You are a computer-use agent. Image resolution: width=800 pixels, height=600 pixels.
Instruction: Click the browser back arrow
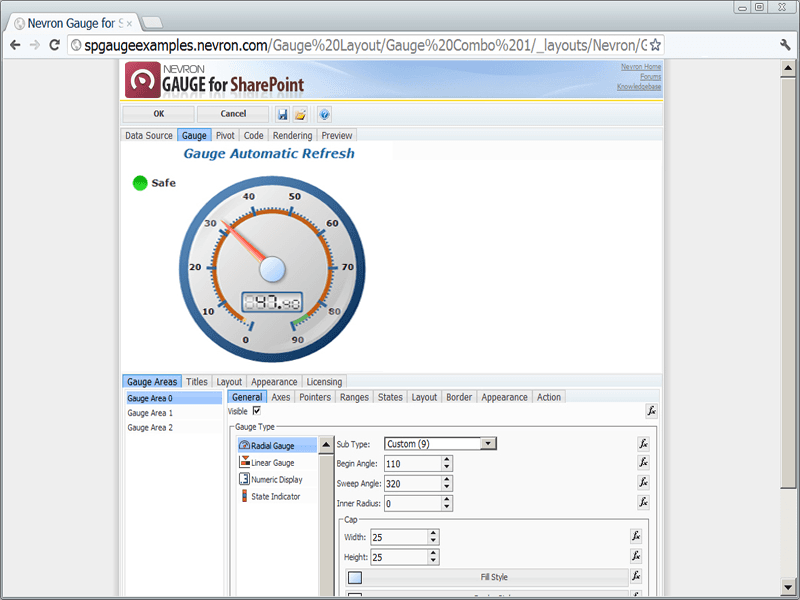(x=15, y=45)
